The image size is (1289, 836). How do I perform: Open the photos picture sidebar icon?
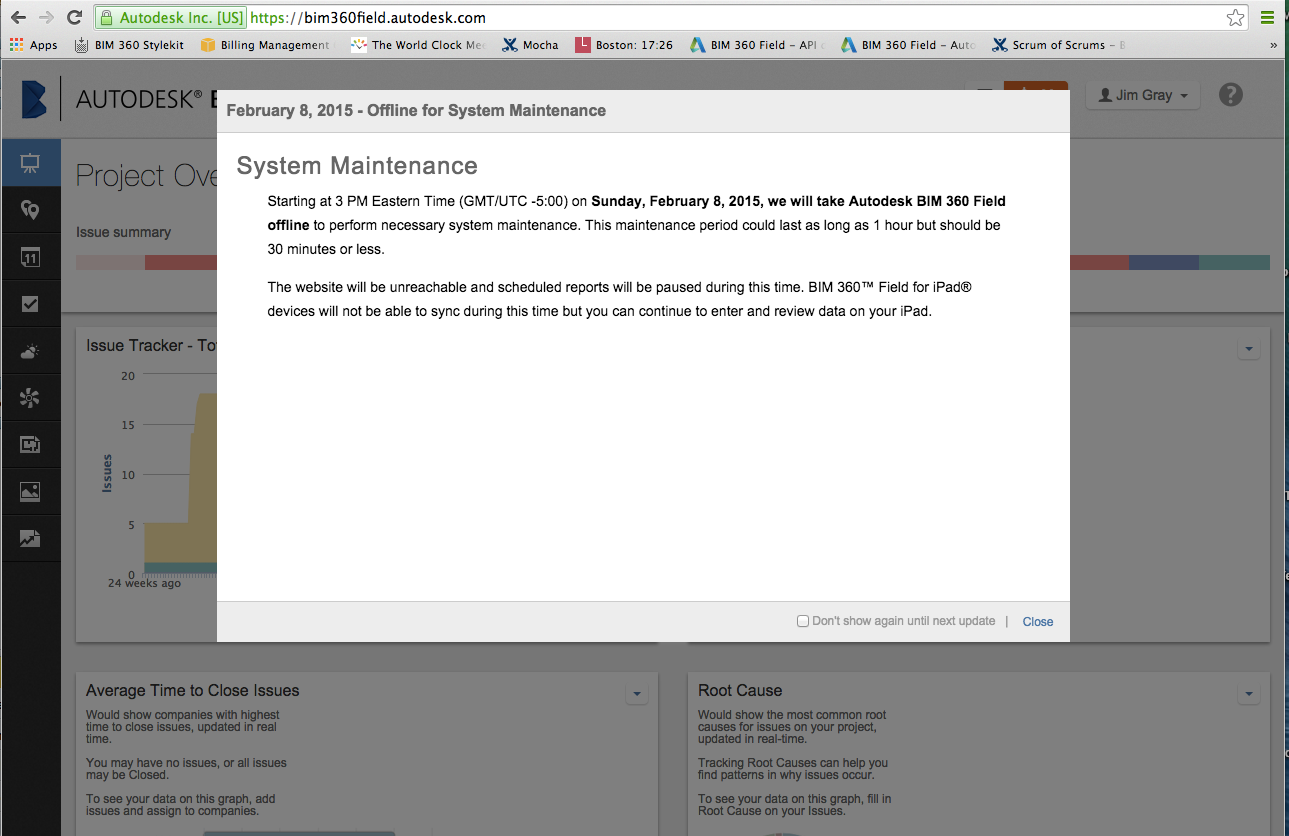(x=30, y=492)
